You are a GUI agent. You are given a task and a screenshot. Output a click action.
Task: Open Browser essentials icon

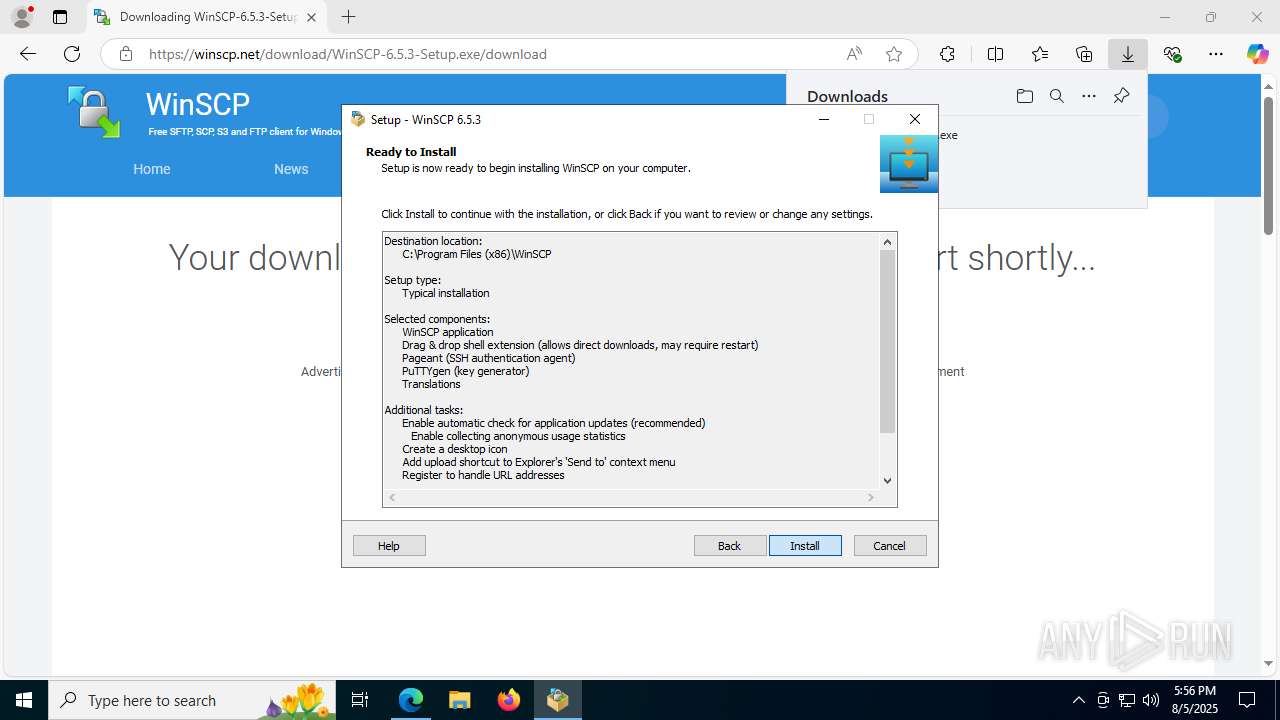[1173, 54]
